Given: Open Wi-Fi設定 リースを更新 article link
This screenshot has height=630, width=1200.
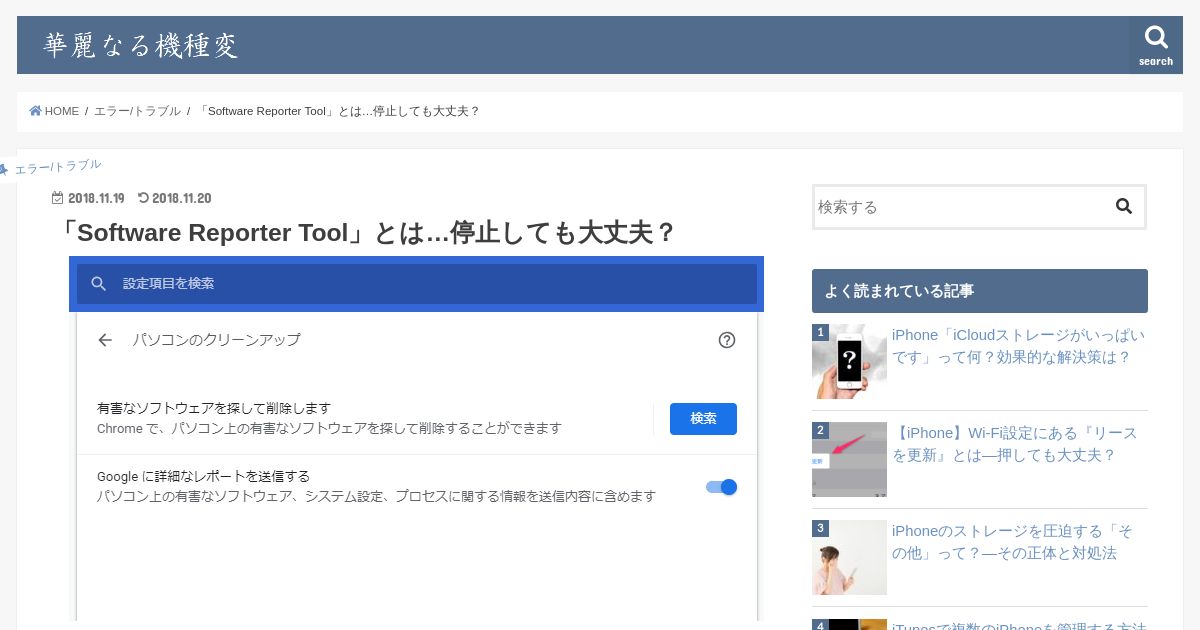Looking at the screenshot, I should (1014, 444).
